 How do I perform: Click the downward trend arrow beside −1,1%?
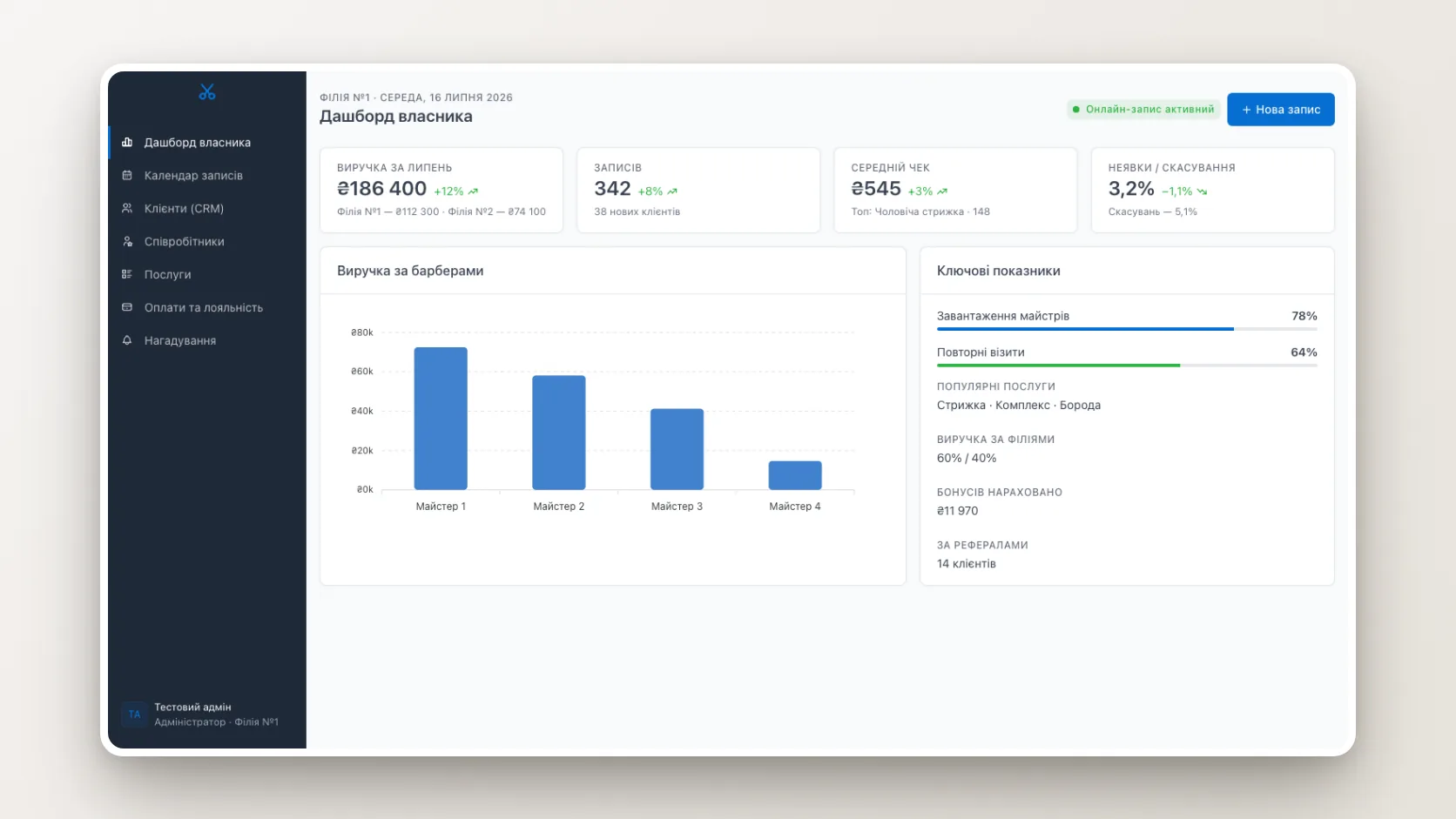pos(1203,191)
